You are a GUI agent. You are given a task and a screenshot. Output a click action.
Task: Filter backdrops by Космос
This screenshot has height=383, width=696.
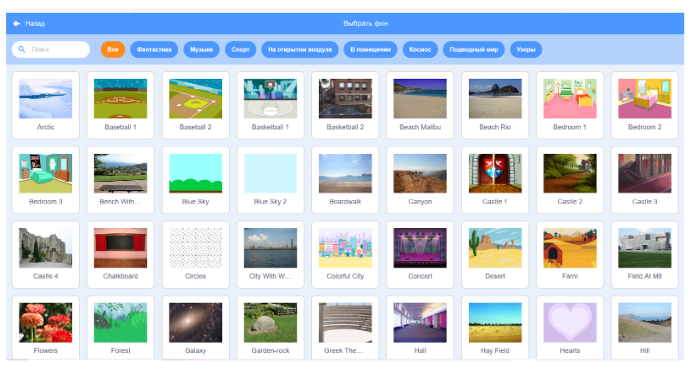coord(420,49)
